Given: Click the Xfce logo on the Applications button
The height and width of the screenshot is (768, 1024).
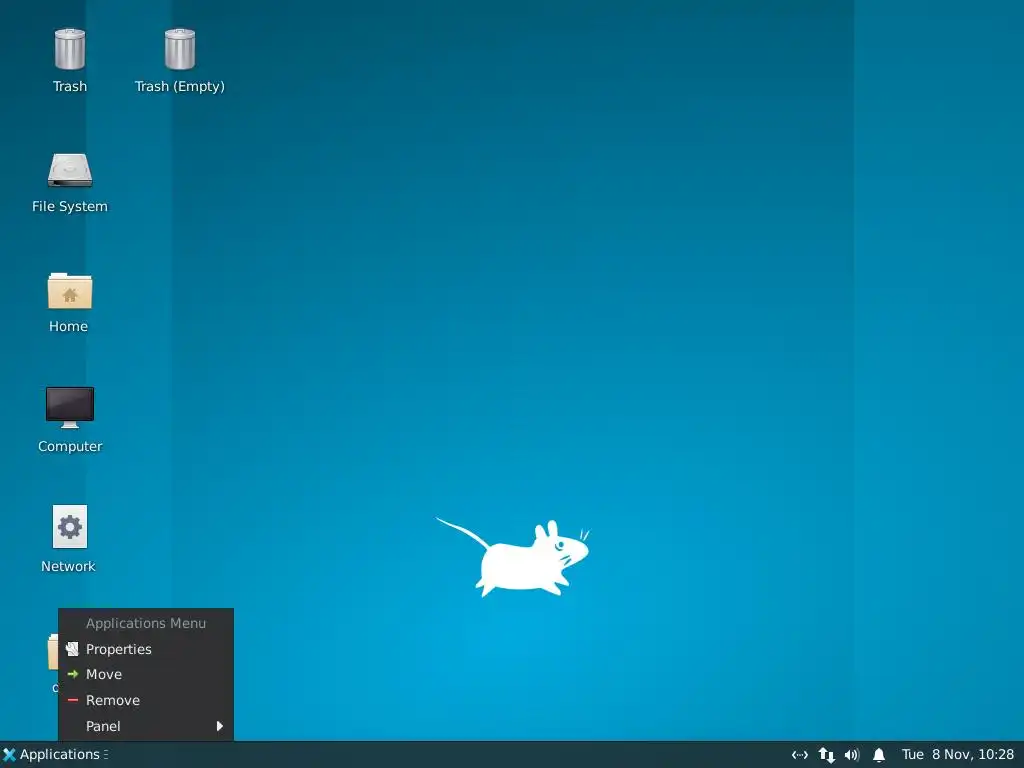Looking at the screenshot, I should (9, 754).
